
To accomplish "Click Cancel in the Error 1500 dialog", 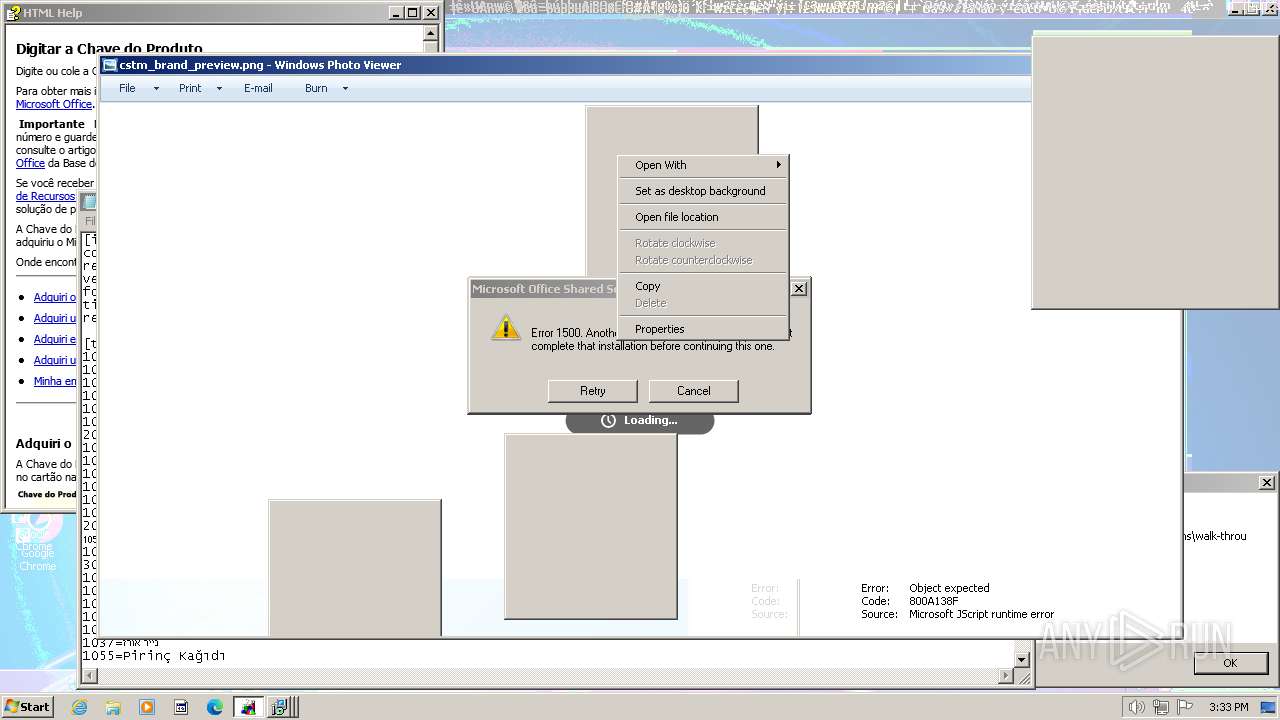I will [693, 391].
